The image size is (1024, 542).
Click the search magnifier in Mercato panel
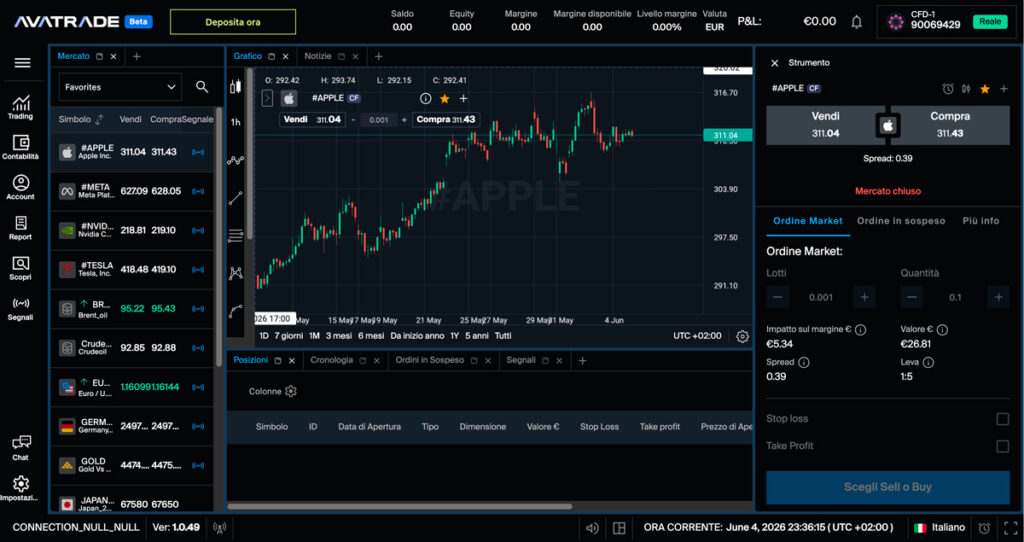[202, 87]
